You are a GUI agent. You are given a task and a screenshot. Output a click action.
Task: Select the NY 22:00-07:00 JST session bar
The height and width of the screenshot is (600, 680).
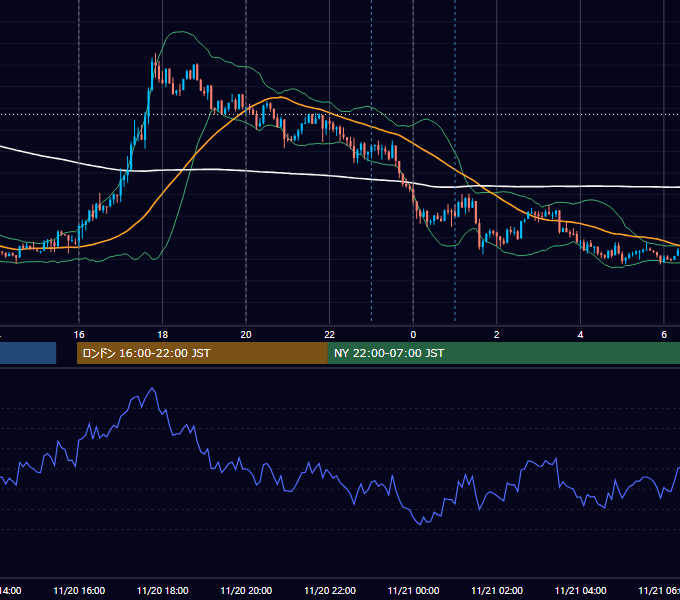503,353
